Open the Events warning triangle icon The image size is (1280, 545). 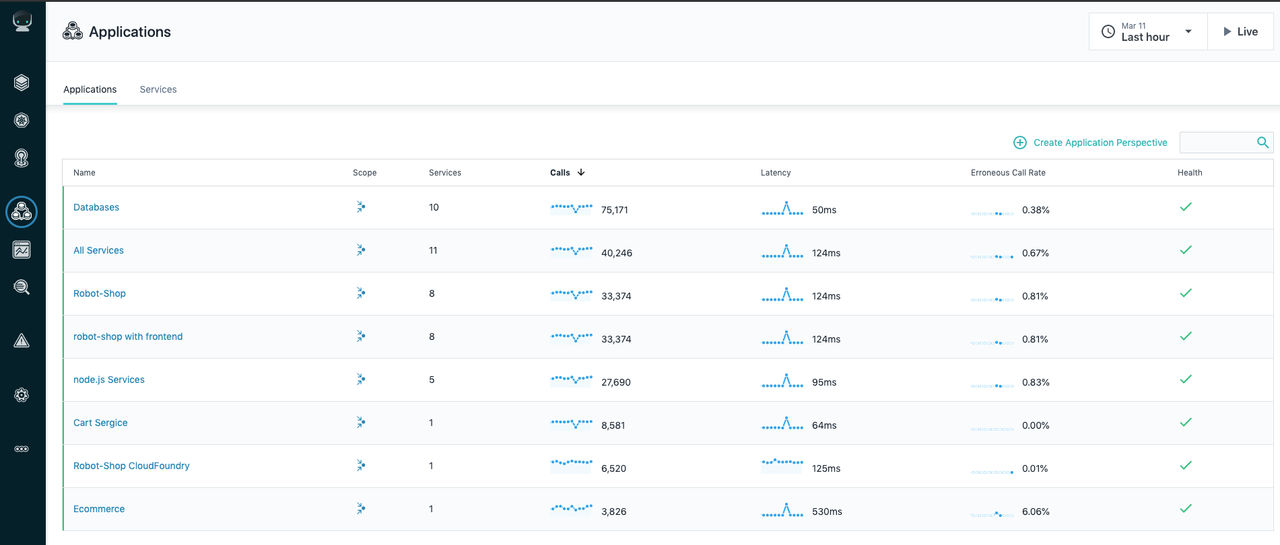[x=22, y=341]
